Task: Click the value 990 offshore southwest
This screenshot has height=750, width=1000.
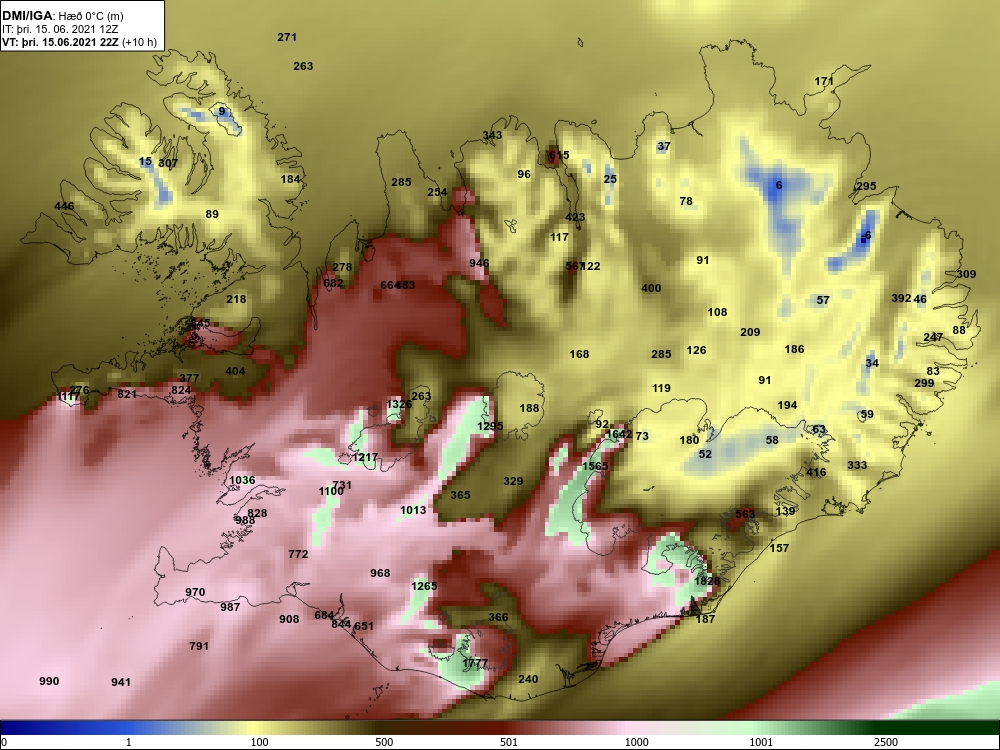Action: [49, 681]
